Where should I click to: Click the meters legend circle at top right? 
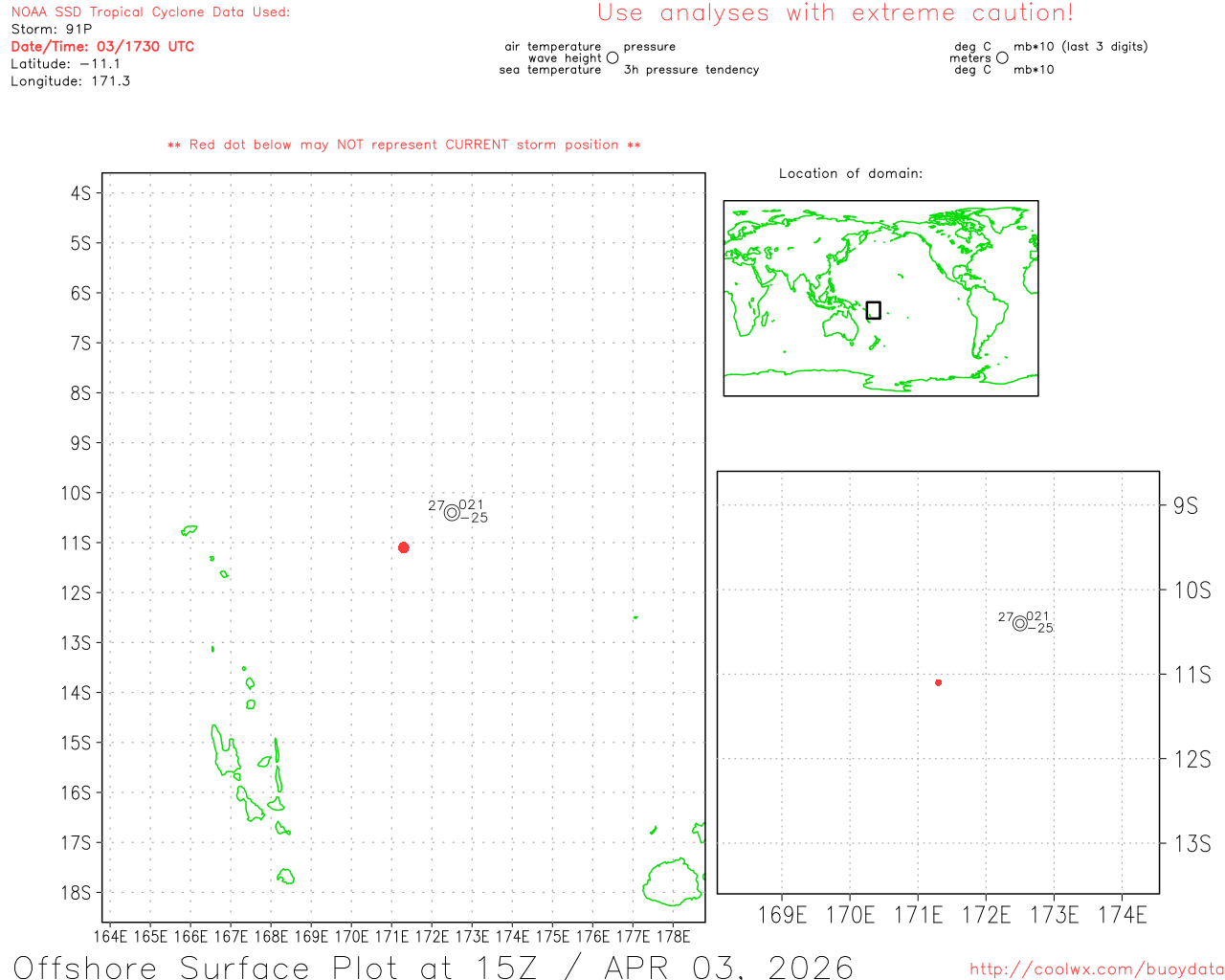click(x=1002, y=58)
